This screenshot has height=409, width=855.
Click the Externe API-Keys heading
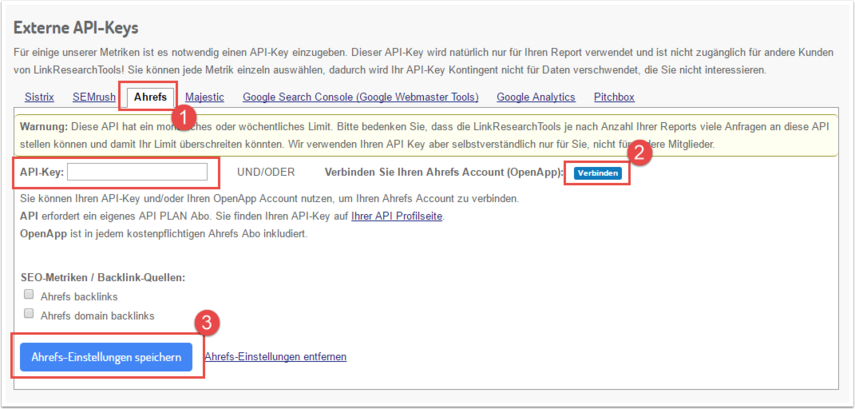point(76,28)
